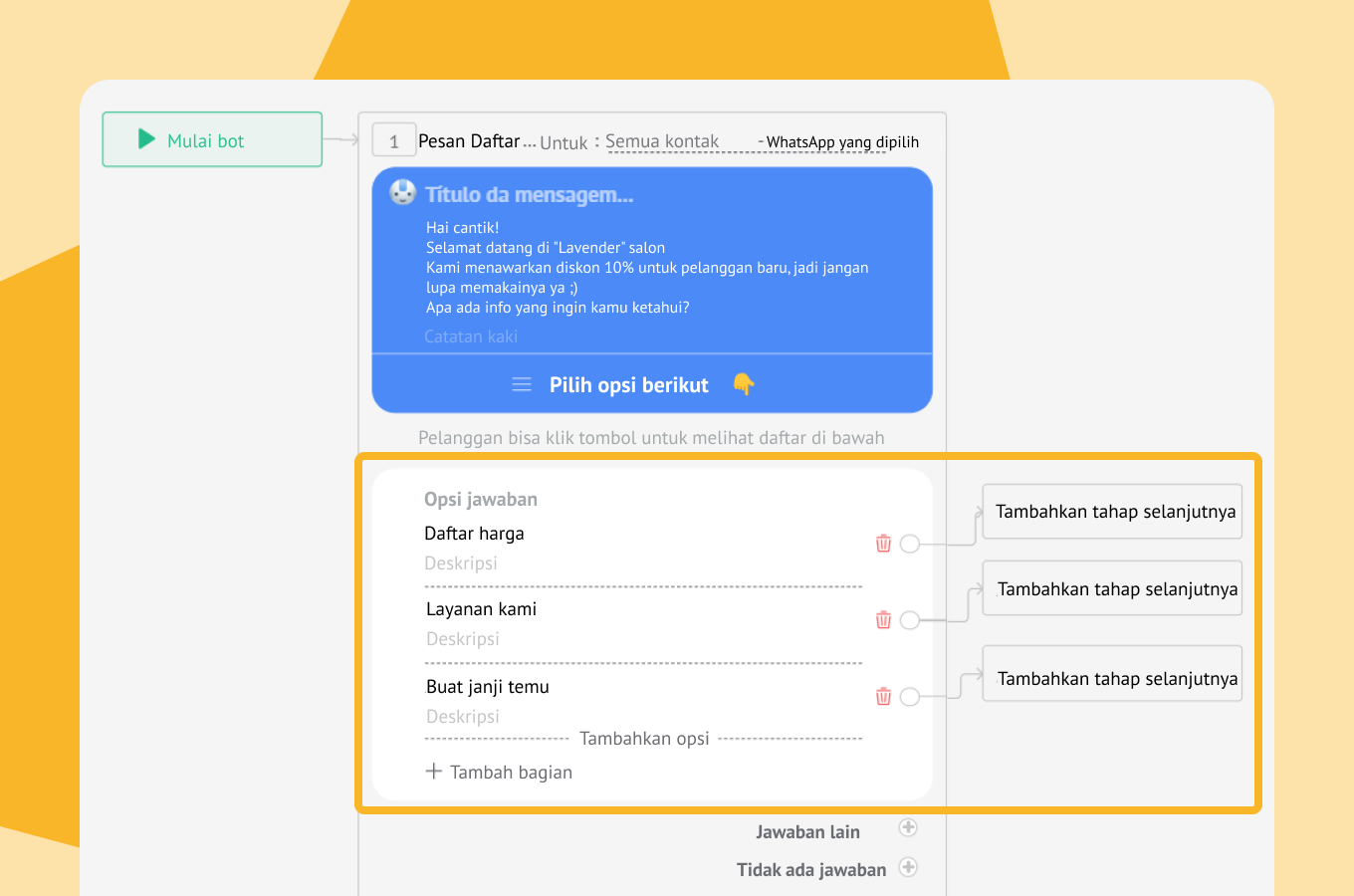This screenshot has height=896, width=1354.
Task: Click Deskripsi field under Layanan kami
Action: [x=463, y=639]
